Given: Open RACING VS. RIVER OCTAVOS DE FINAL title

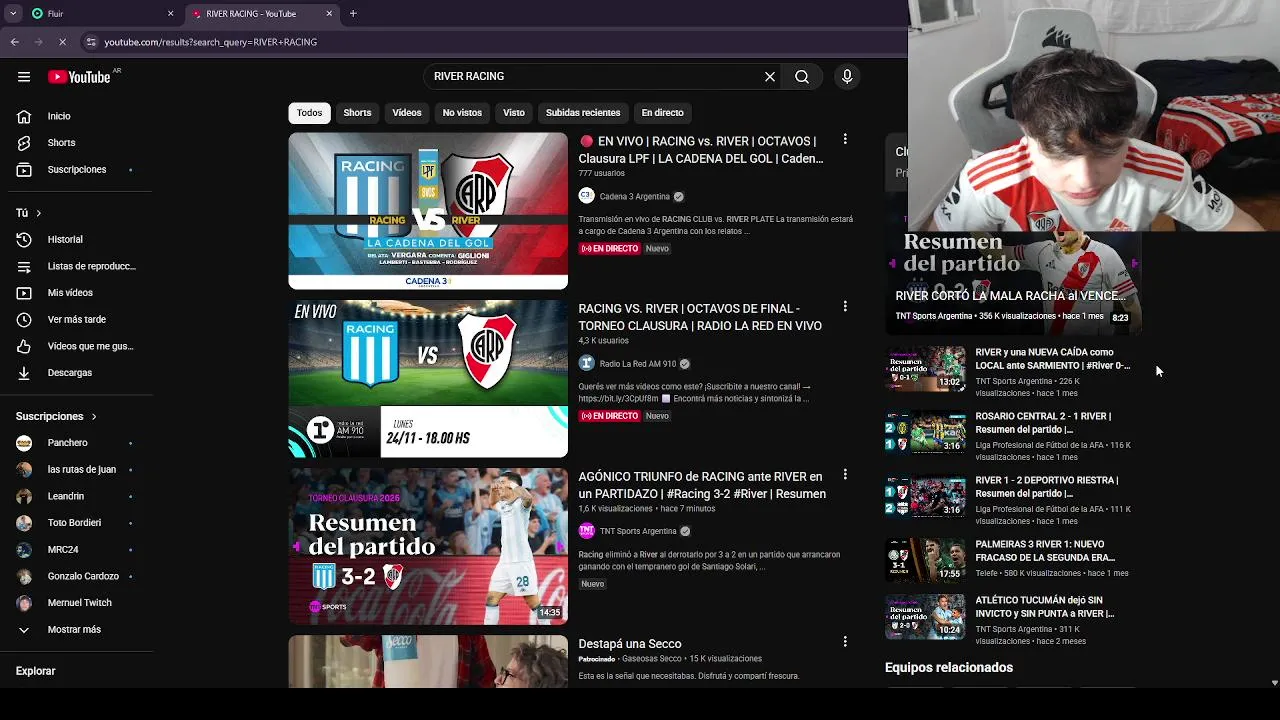Looking at the screenshot, I should (700, 317).
